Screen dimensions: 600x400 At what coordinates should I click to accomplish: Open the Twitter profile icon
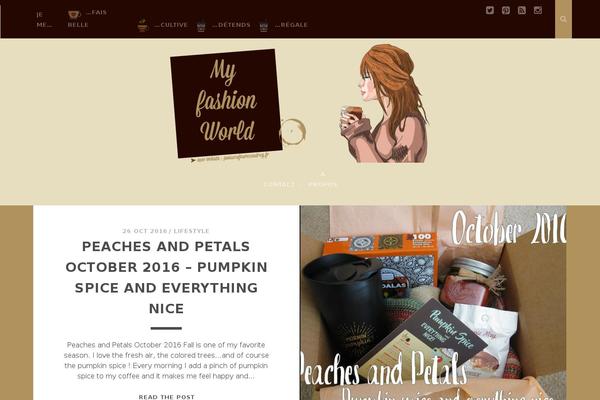[x=490, y=10]
